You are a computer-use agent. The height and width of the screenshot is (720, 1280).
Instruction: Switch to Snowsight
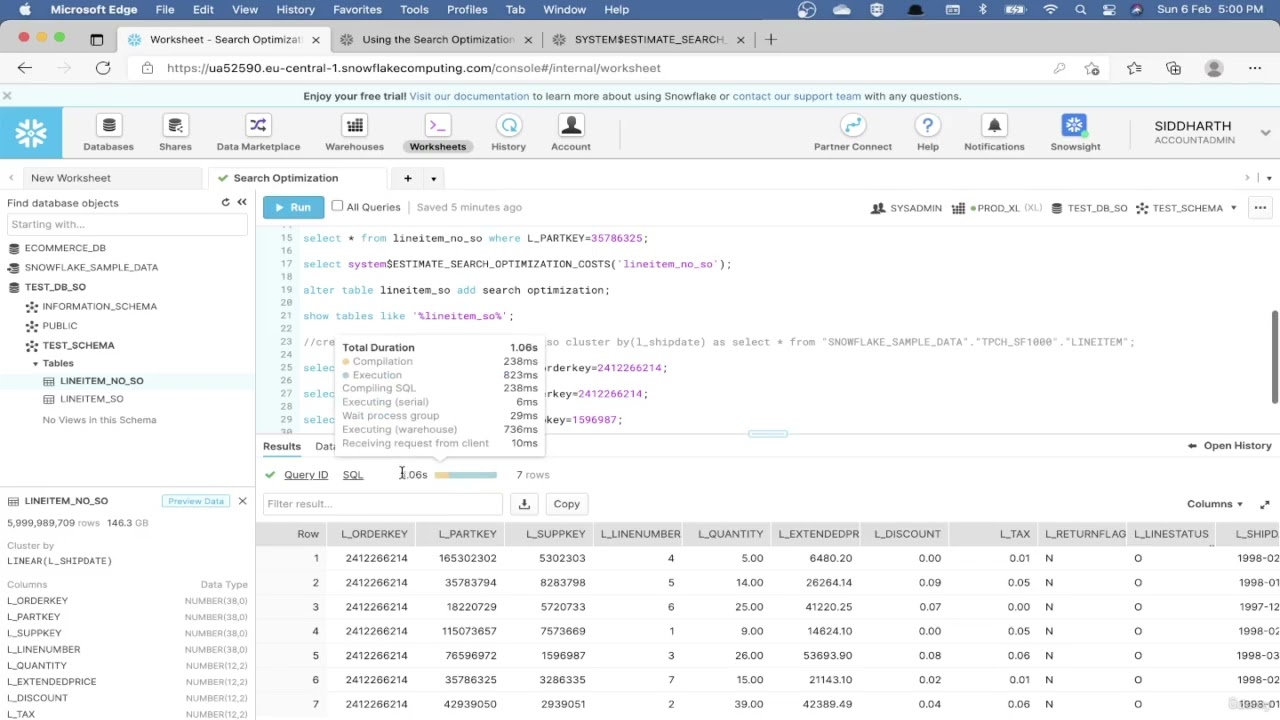click(x=1075, y=133)
